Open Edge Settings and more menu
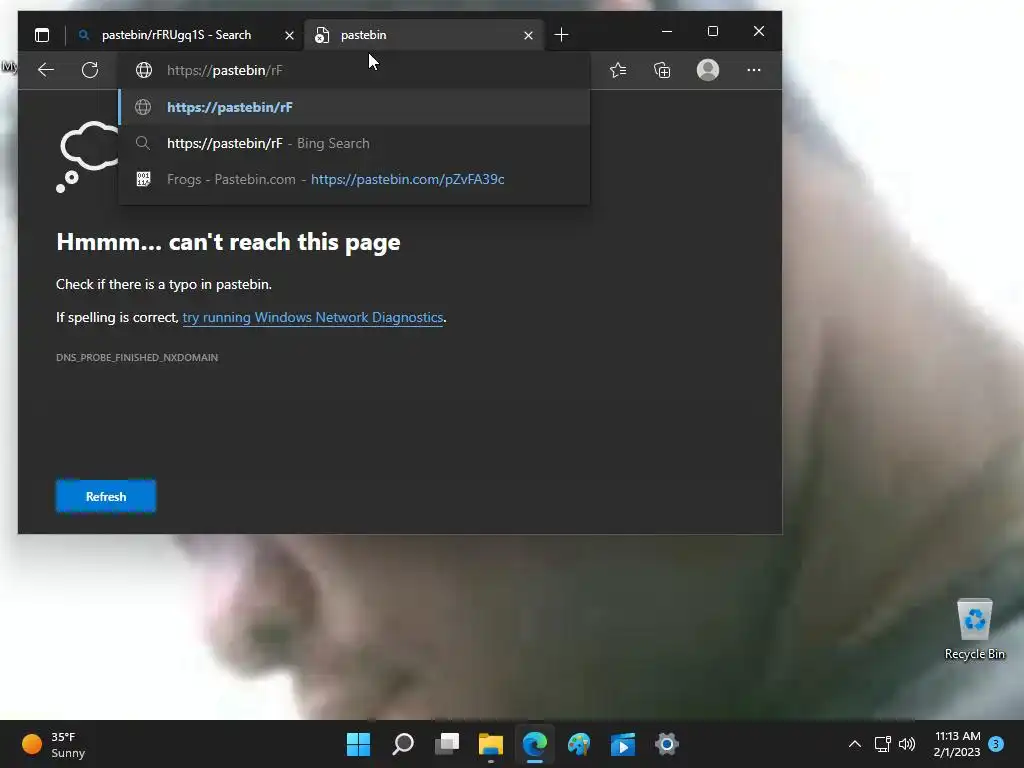Viewport: 1024px width, 768px height. coord(754,70)
